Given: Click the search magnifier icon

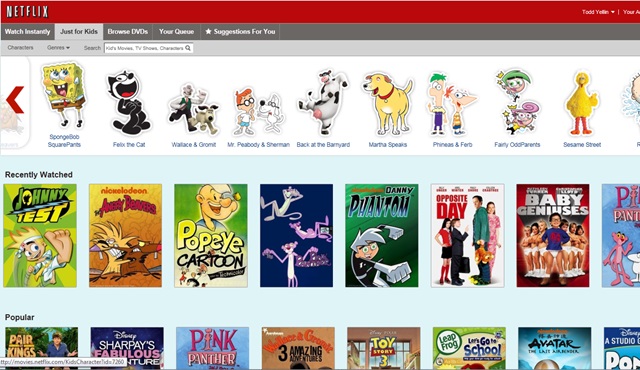Looking at the screenshot, I should (x=188, y=48).
